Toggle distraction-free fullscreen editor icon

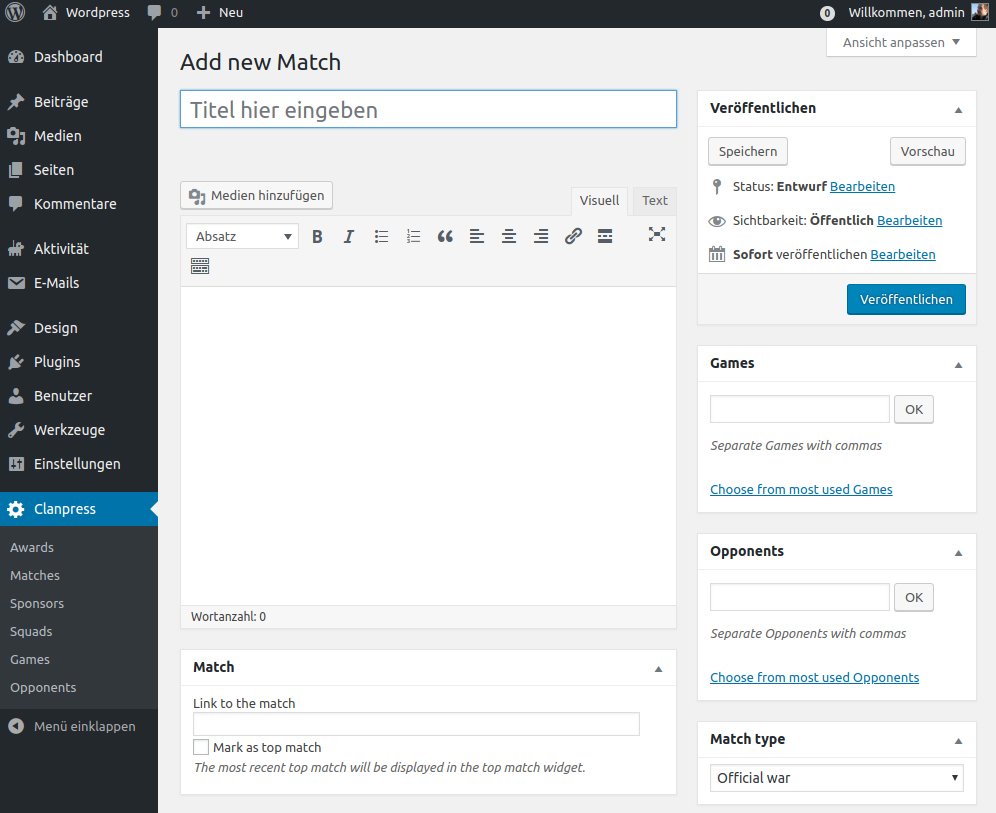[x=656, y=235]
